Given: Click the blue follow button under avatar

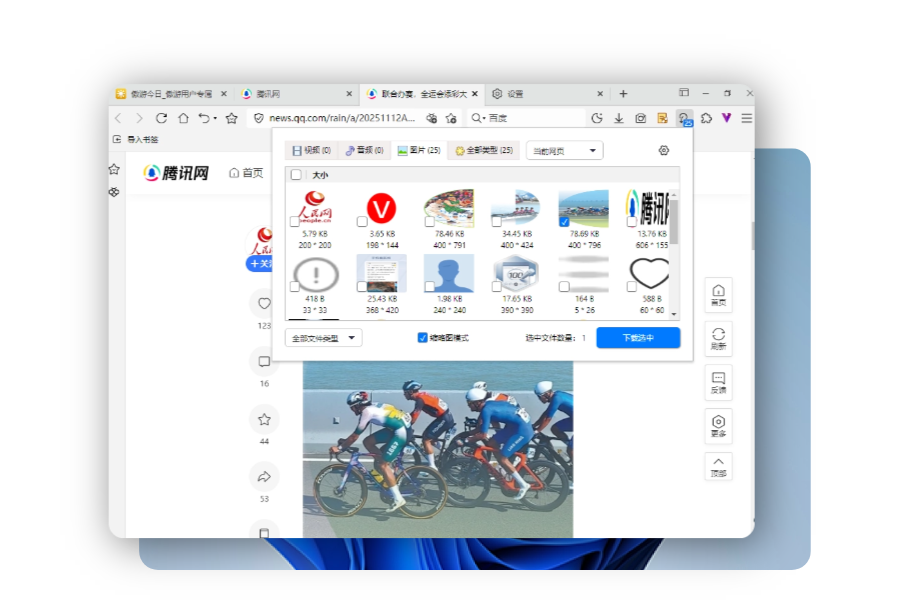Looking at the screenshot, I should tap(259, 264).
